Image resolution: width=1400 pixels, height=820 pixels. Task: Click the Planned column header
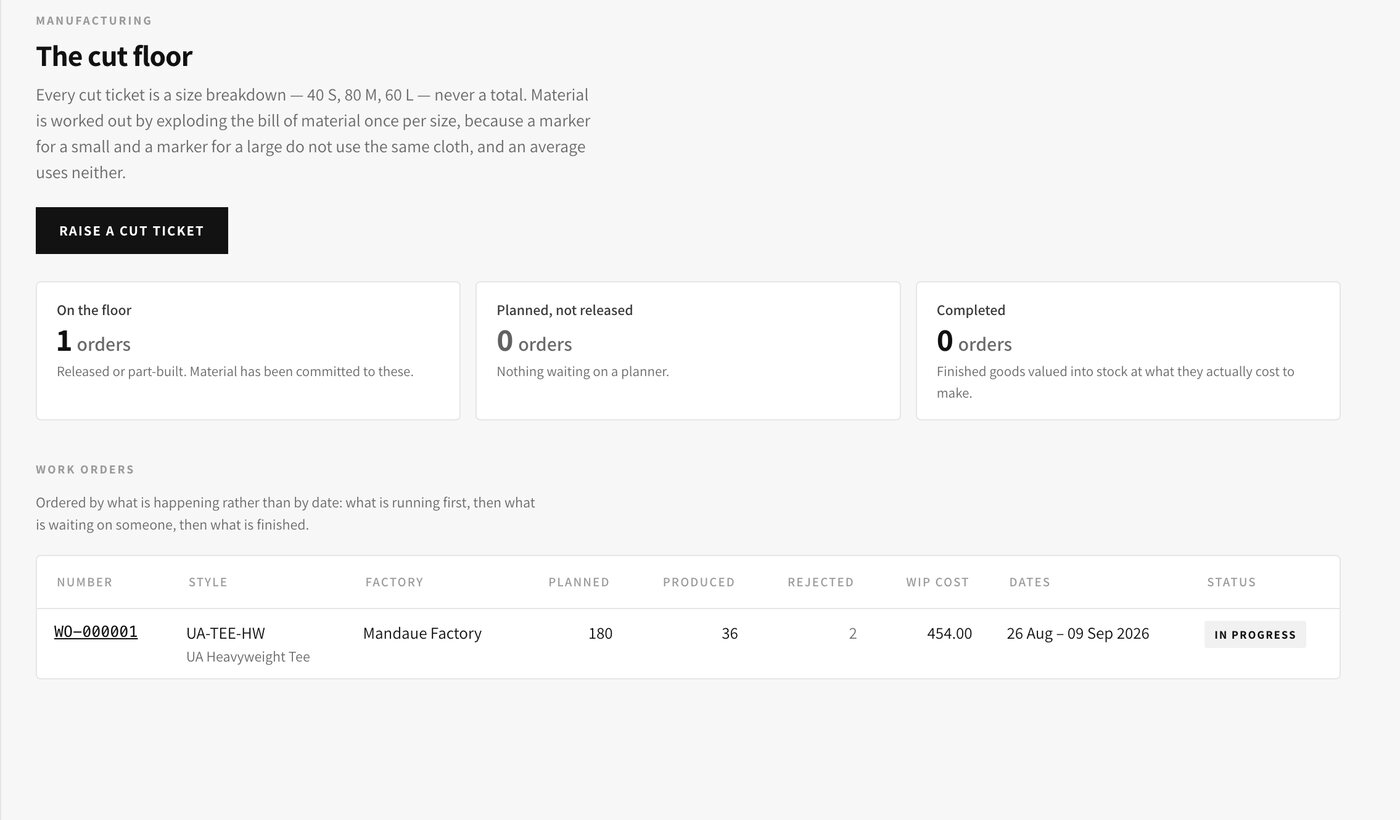579,582
